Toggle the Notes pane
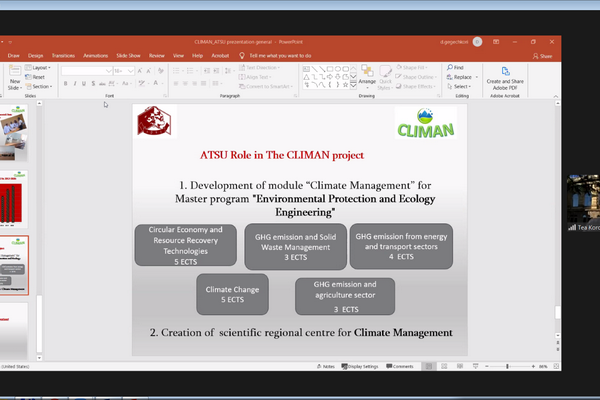Image resolution: width=600 pixels, height=400 pixels. pos(327,367)
